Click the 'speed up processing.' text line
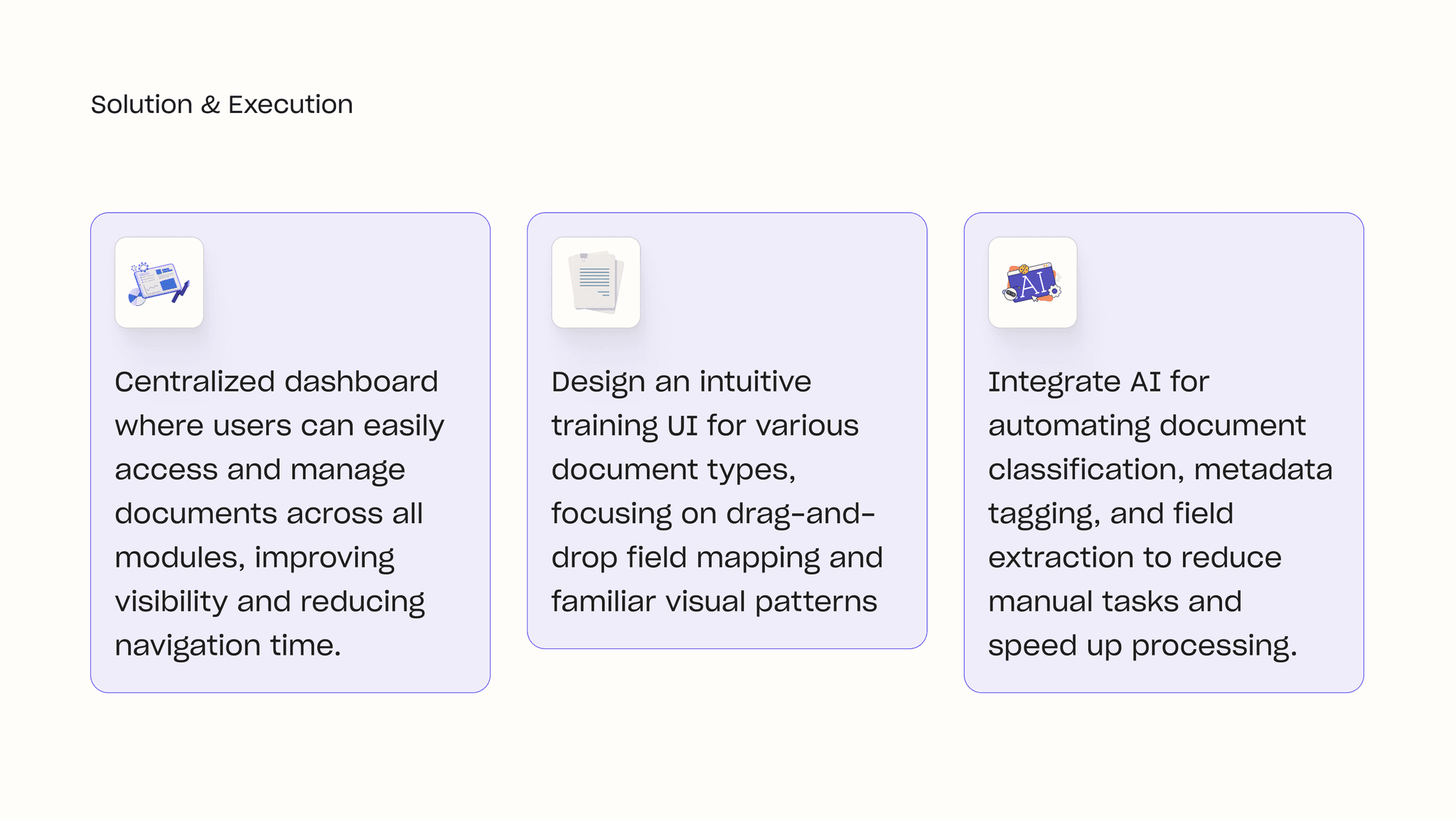 (1142, 646)
